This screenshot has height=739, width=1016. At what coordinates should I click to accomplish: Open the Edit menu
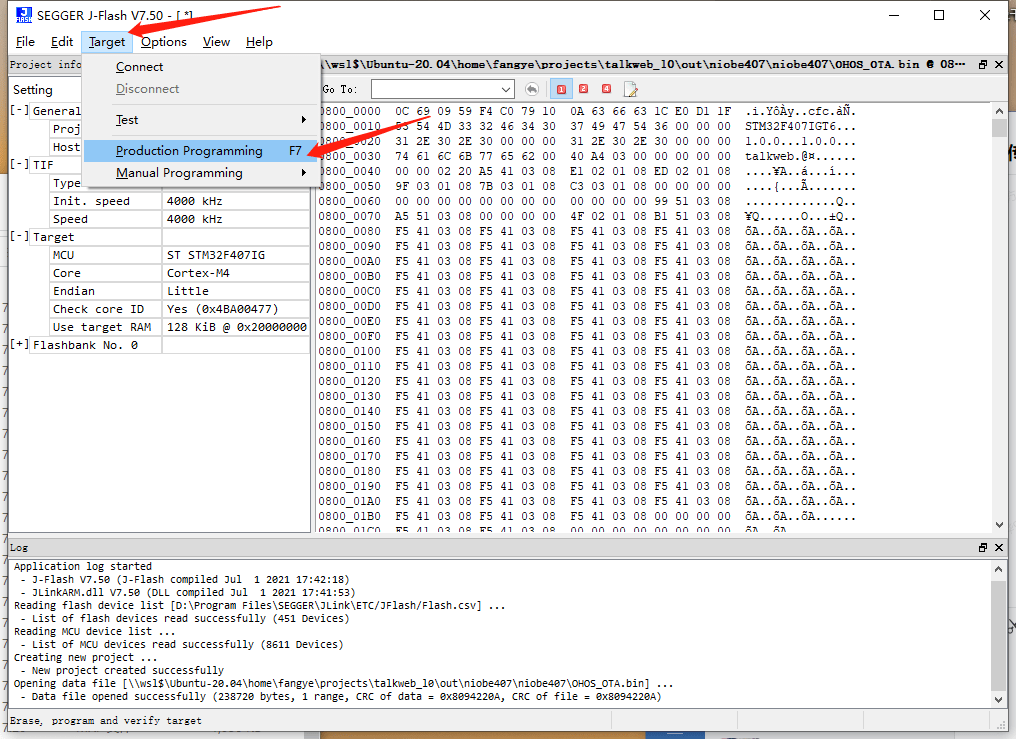point(62,41)
